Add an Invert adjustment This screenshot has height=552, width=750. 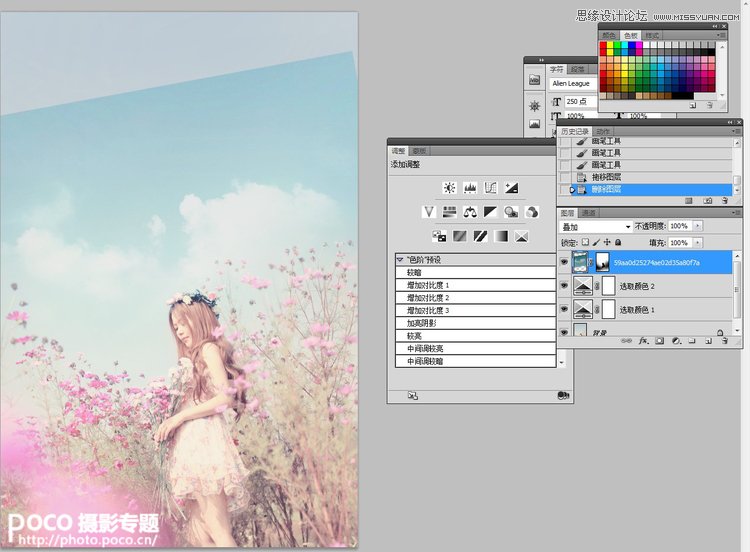(x=439, y=236)
